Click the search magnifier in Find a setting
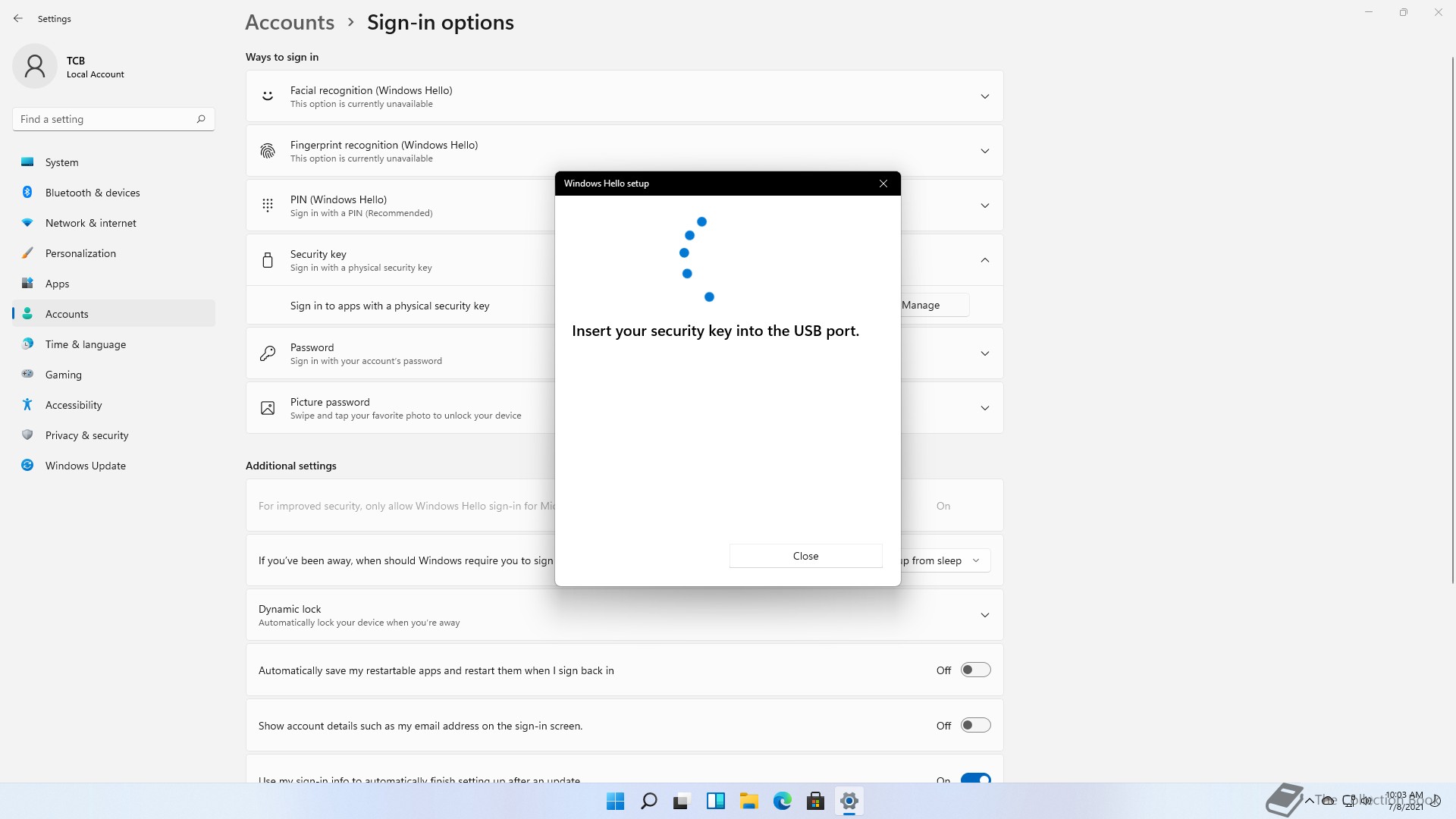This screenshot has height=819, width=1456. 201,119
